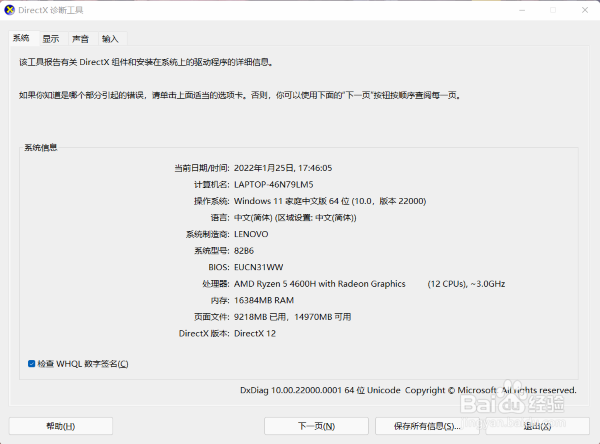
Task: Toggle the 检查 WHQL 数字签名 checkbox
Action: point(31,364)
